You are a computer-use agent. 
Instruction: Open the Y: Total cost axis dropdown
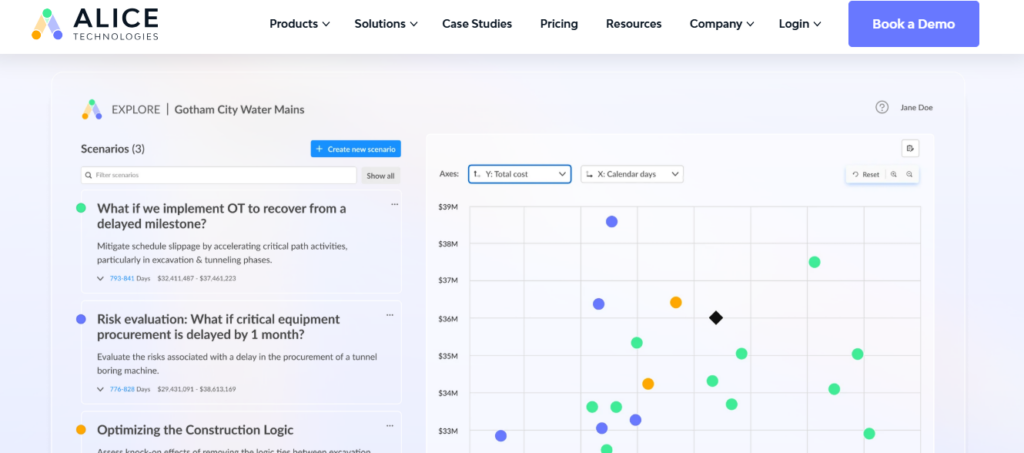[x=520, y=174]
